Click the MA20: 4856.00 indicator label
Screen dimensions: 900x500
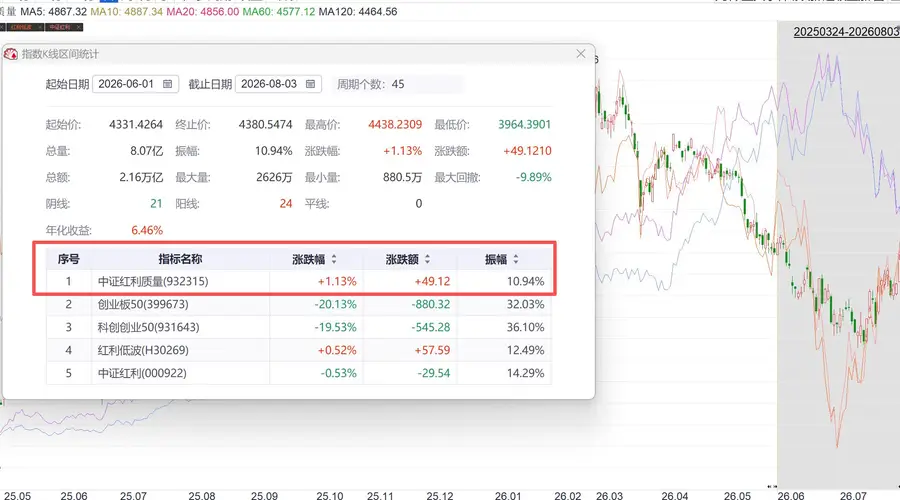pyautogui.click(x=203, y=11)
